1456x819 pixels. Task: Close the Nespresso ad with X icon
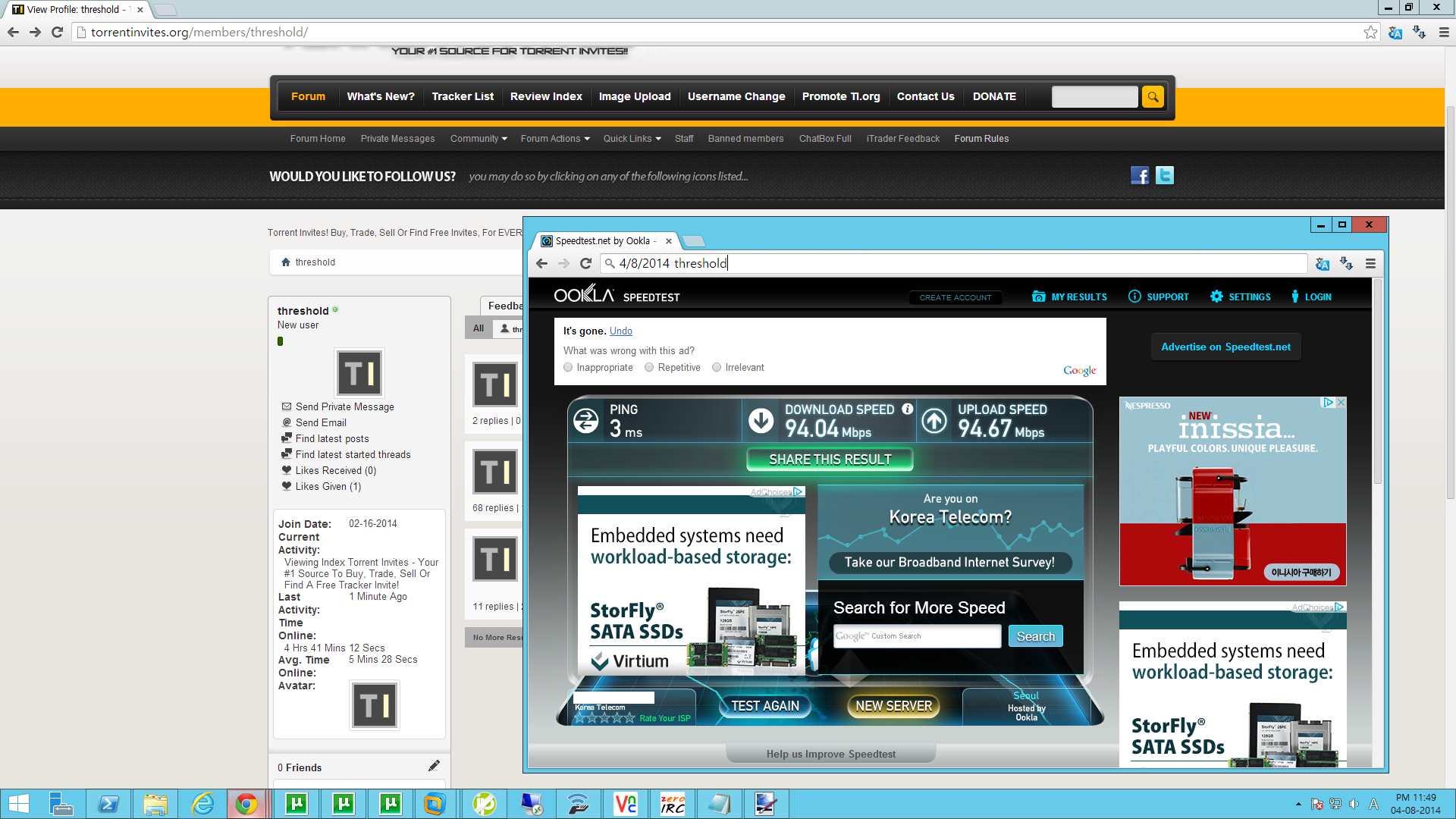coord(1341,403)
